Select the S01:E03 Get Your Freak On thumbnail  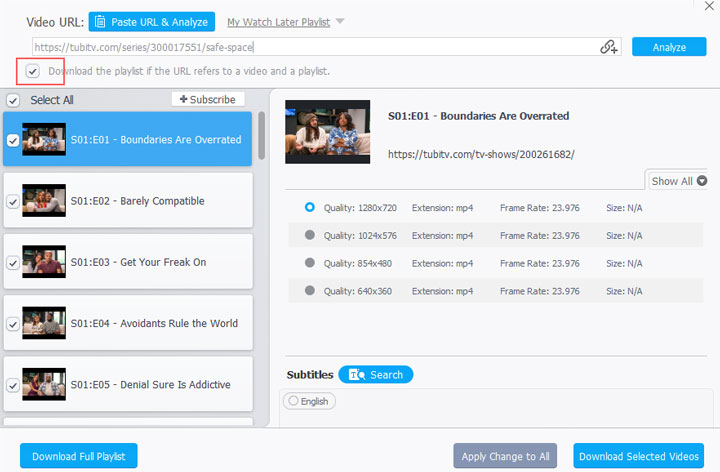tap(44, 262)
